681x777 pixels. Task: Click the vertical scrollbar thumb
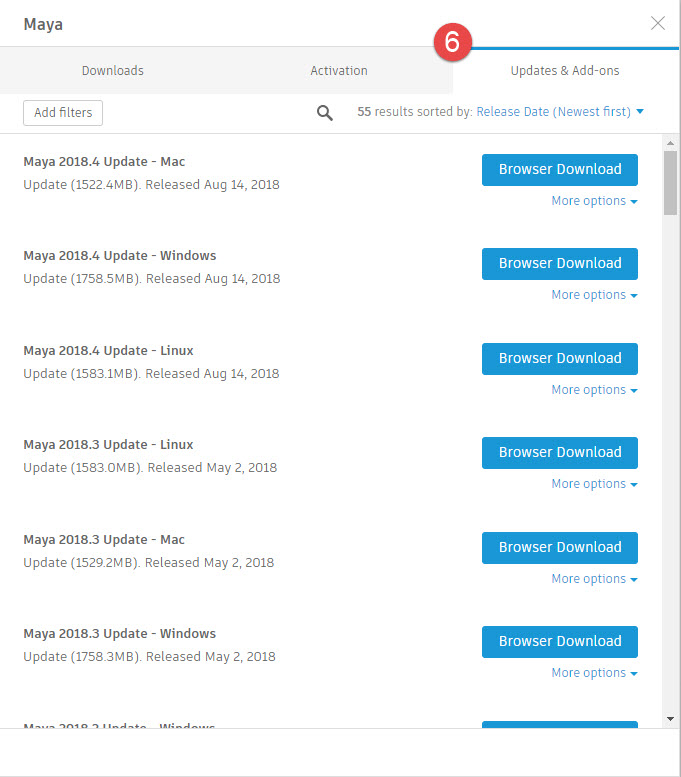[670, 182]
